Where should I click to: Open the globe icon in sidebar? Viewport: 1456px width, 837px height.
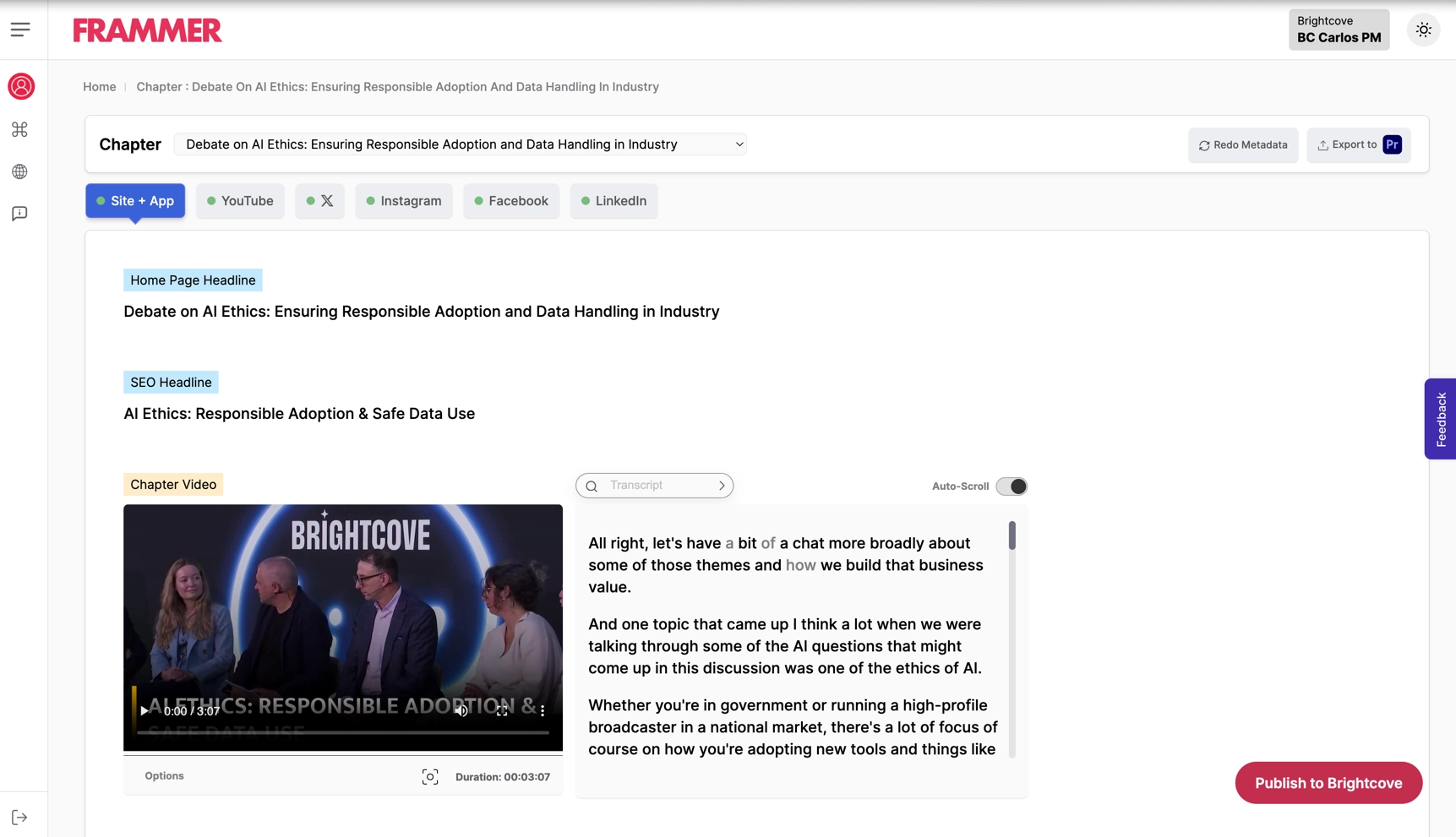20,171
